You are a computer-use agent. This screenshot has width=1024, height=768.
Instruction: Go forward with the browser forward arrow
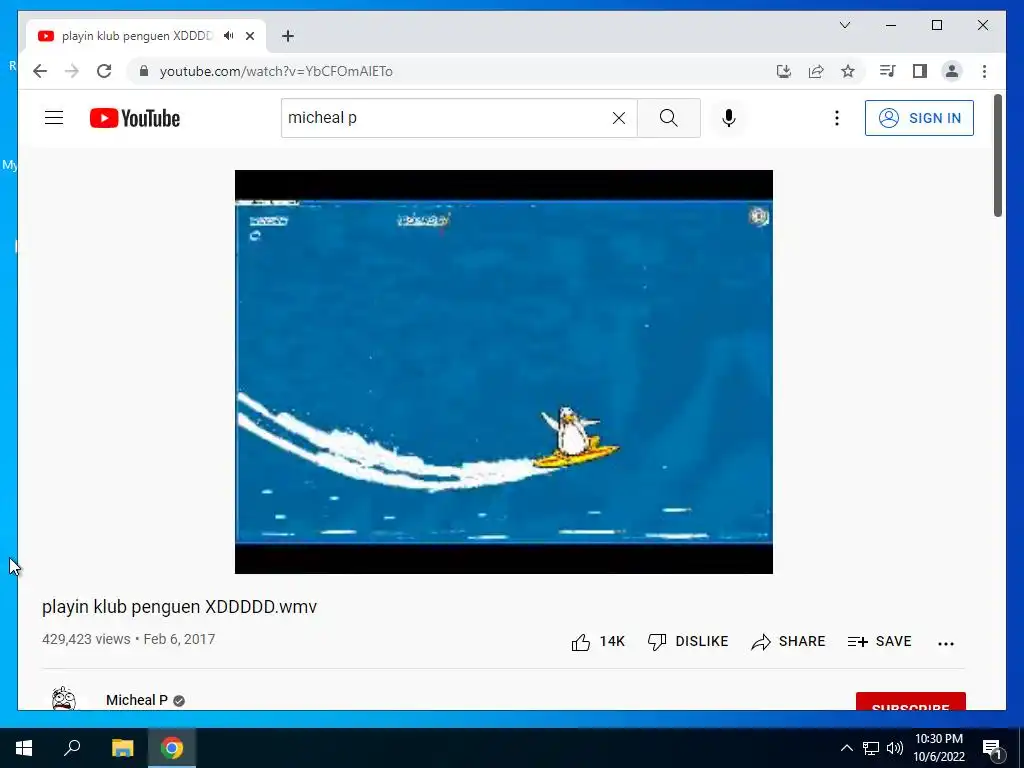[72, 71]
